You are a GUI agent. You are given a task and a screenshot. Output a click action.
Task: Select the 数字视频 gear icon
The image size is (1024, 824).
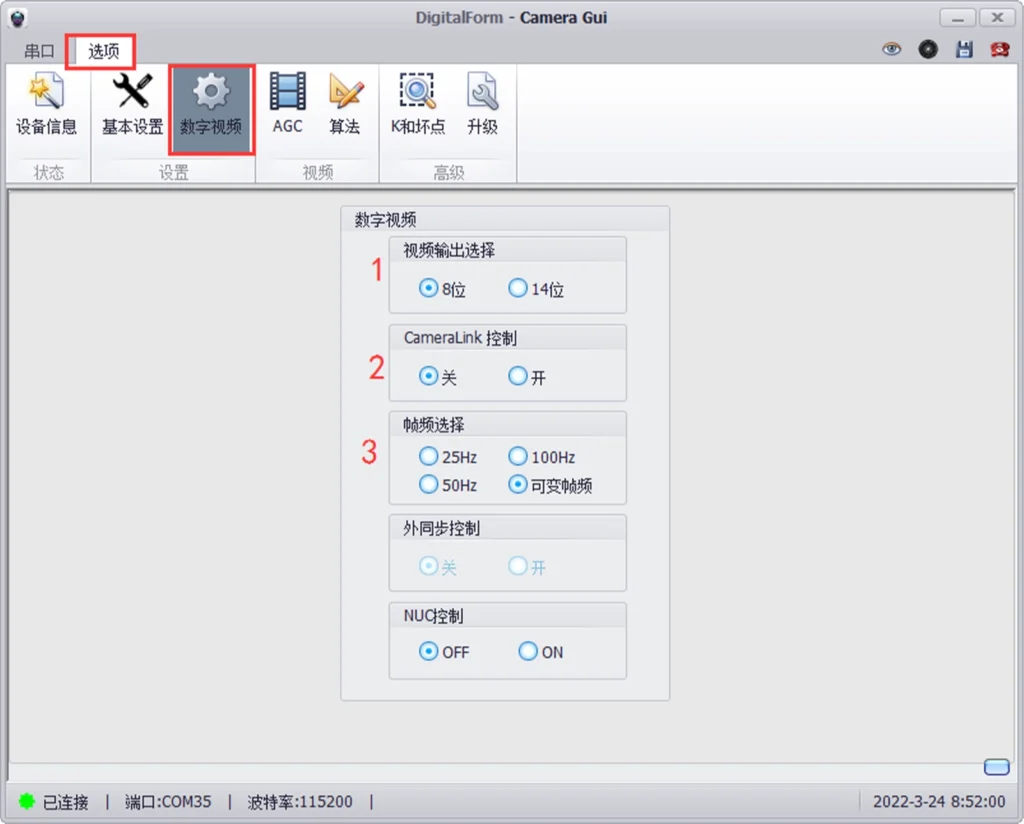point(210,105)
